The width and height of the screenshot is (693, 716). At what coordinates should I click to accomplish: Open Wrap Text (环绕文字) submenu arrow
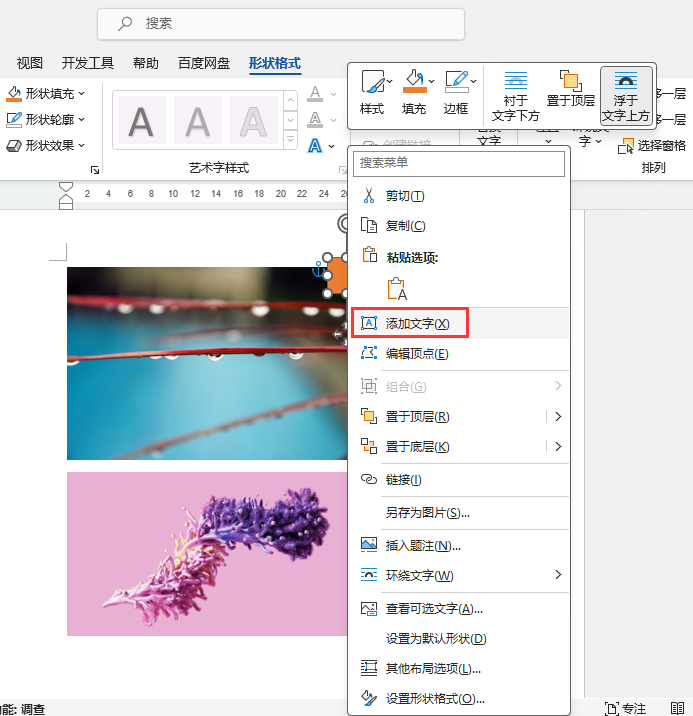tap(558, 575)
